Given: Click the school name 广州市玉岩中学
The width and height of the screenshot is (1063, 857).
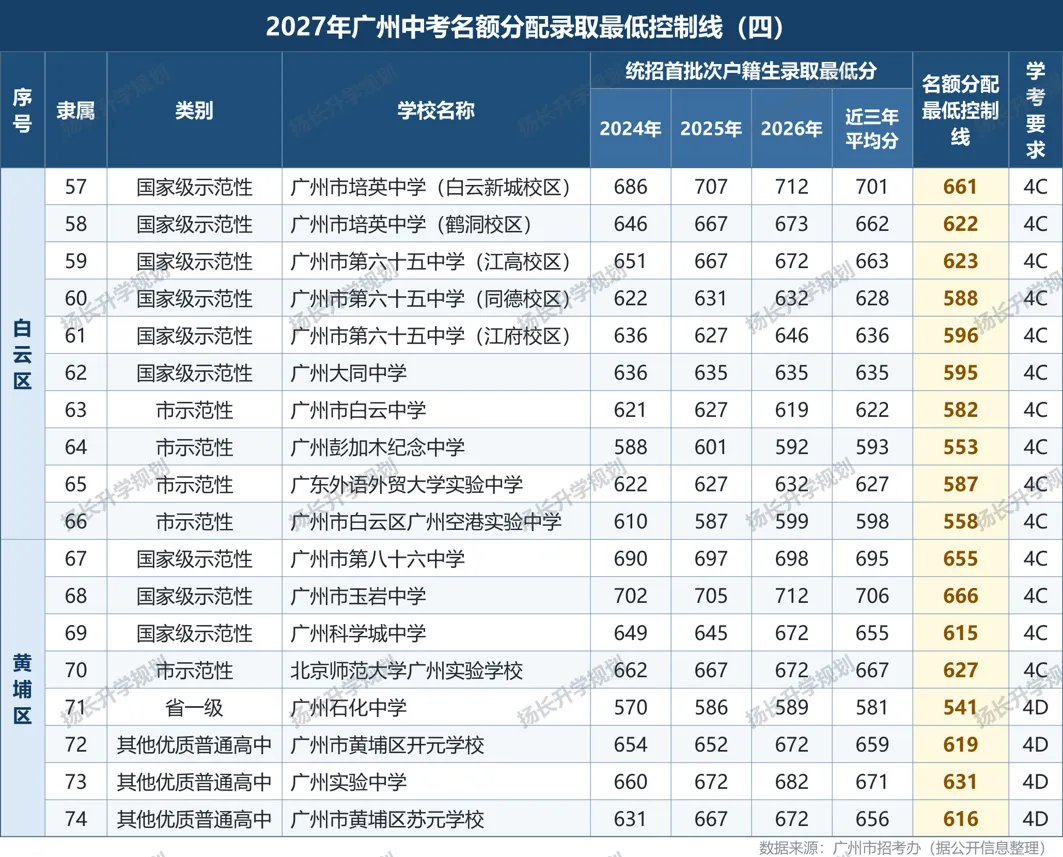Looking at the screenshot, I should click(358, 597).
